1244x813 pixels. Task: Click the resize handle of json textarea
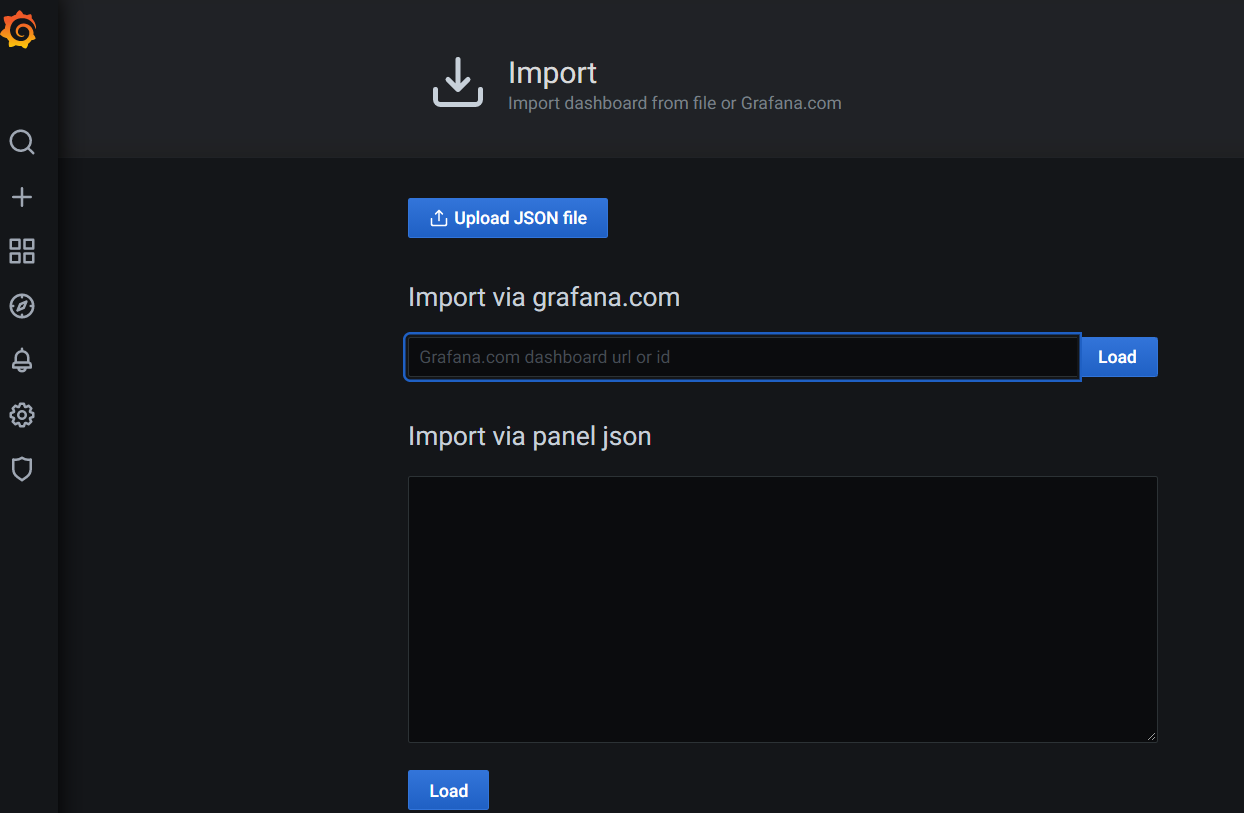pos(1151,736)
